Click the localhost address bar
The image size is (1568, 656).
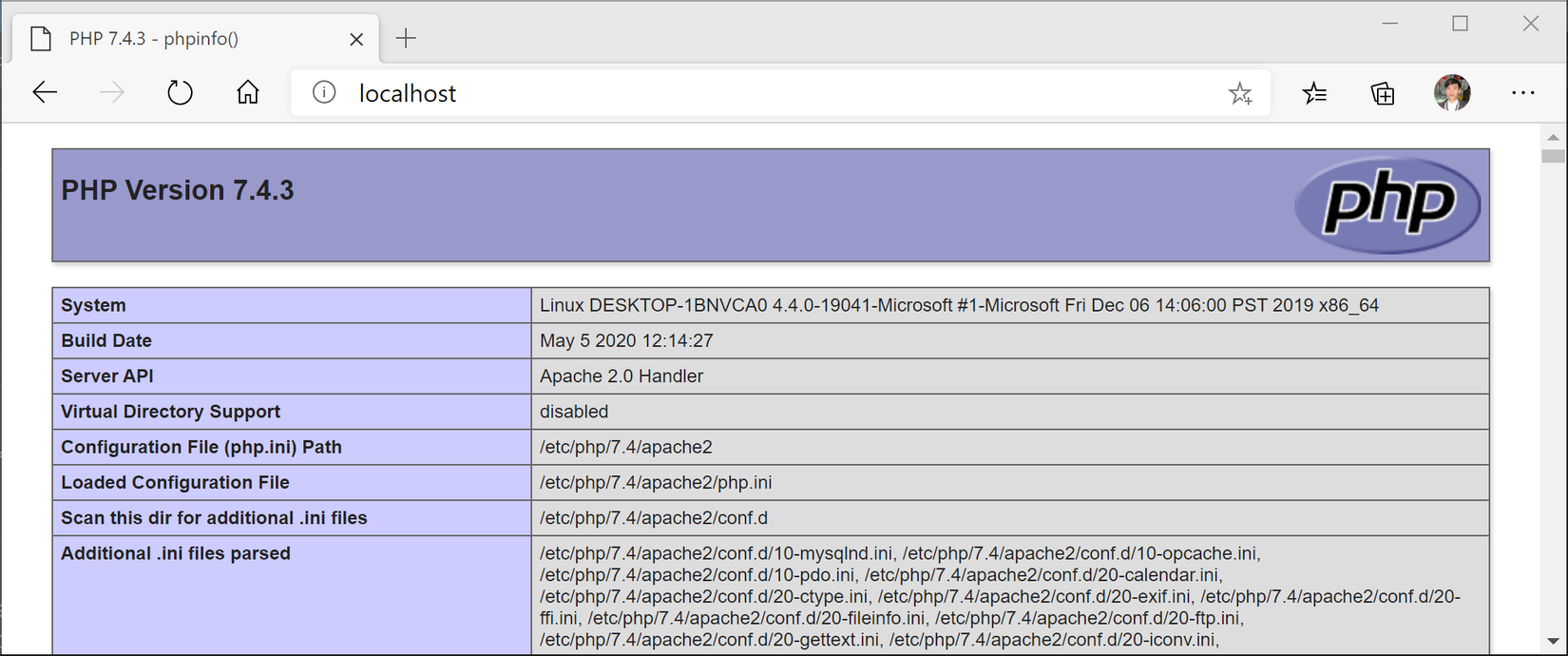click(x=780, y=92)
